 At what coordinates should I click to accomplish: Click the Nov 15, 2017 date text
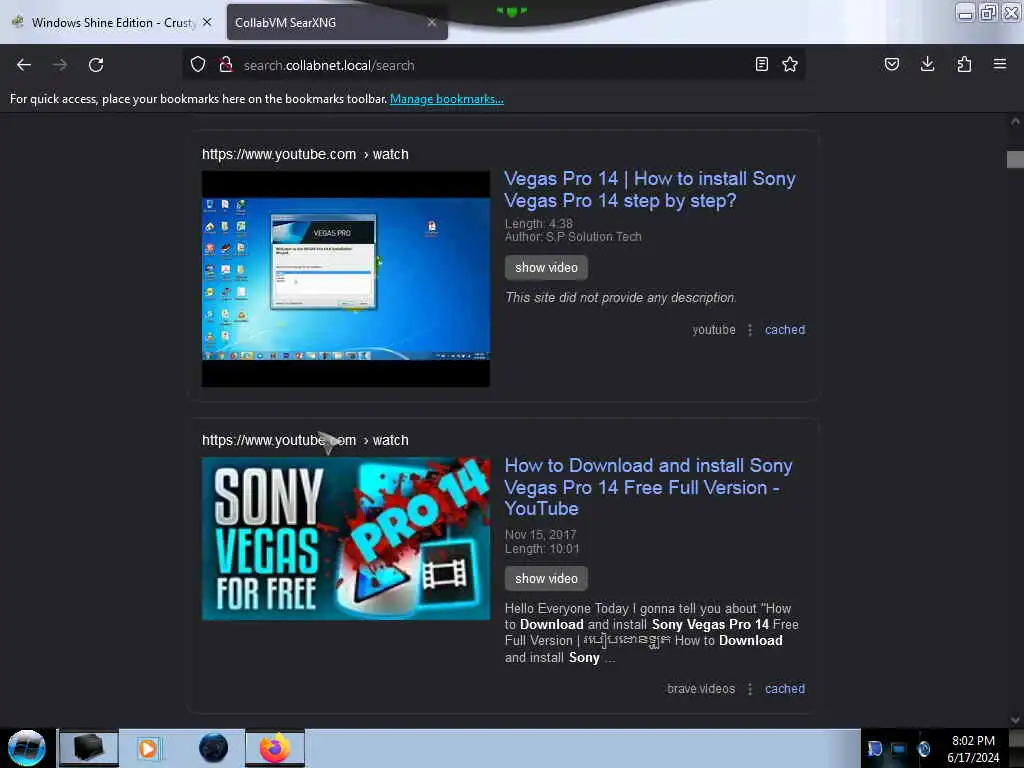pos(541,534)
